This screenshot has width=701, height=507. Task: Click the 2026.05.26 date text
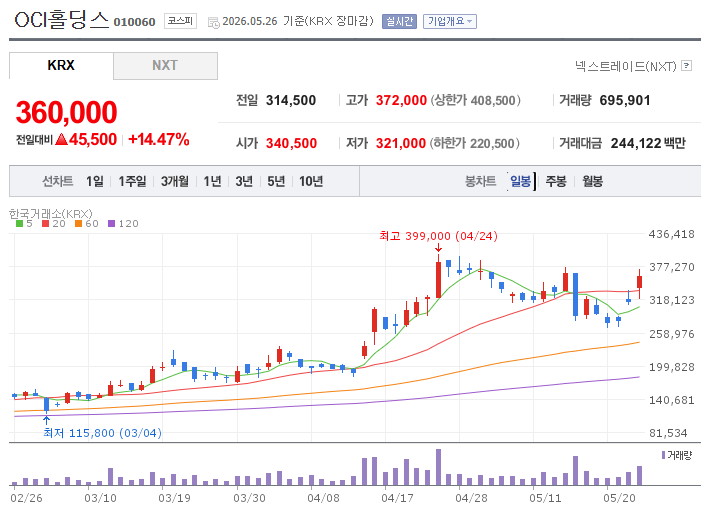click(250, 21)
